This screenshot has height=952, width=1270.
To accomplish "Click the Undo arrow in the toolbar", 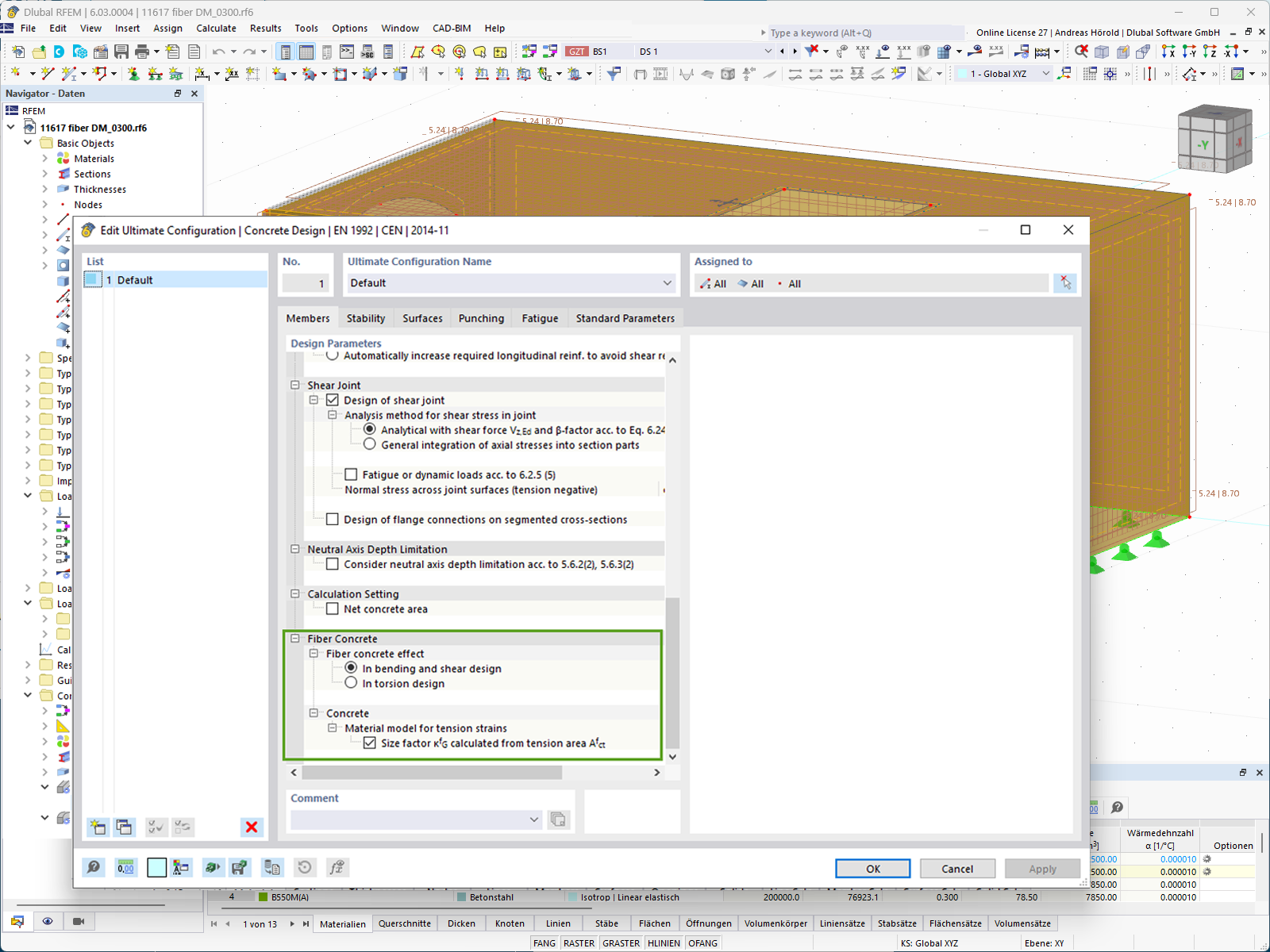I will coord(219,52).
